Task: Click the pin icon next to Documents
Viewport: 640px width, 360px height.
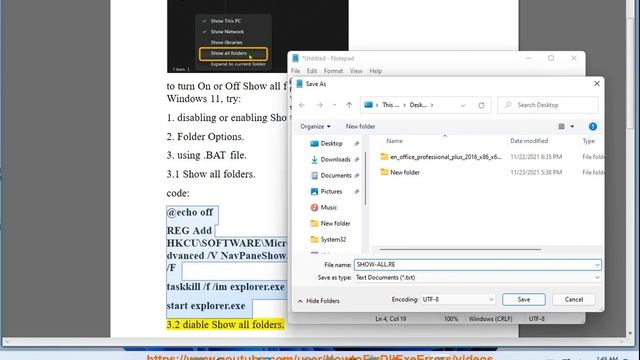Action: pos(357,176)
